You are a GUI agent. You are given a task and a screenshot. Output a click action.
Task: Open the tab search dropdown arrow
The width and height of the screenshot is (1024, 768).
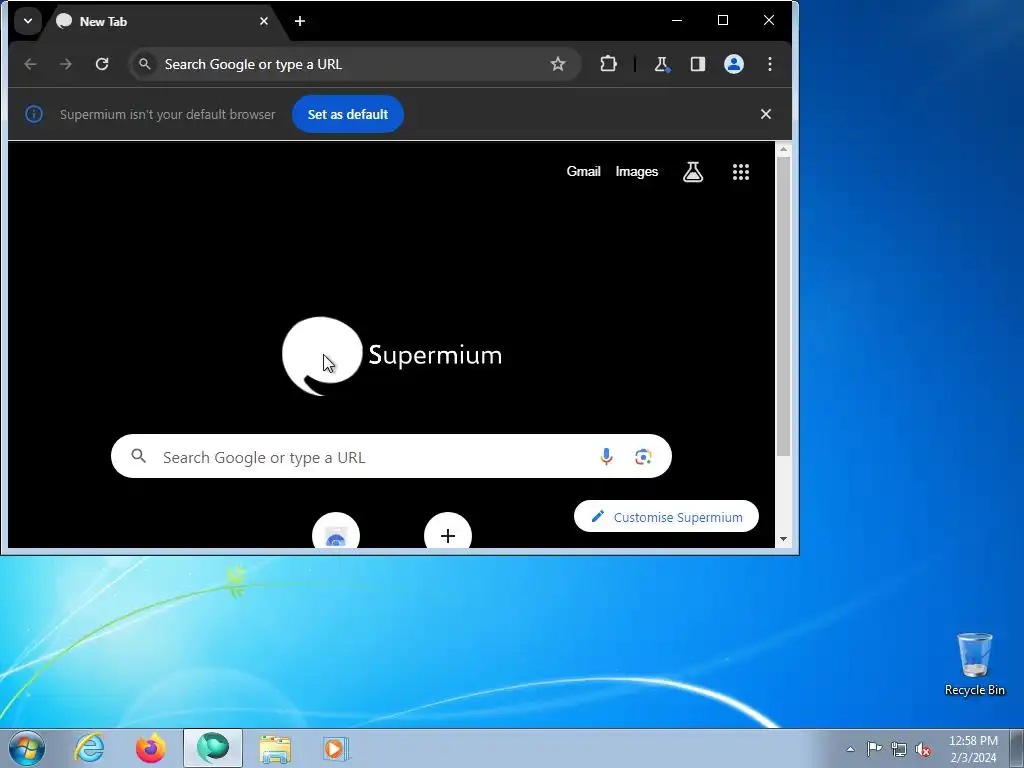27,21
